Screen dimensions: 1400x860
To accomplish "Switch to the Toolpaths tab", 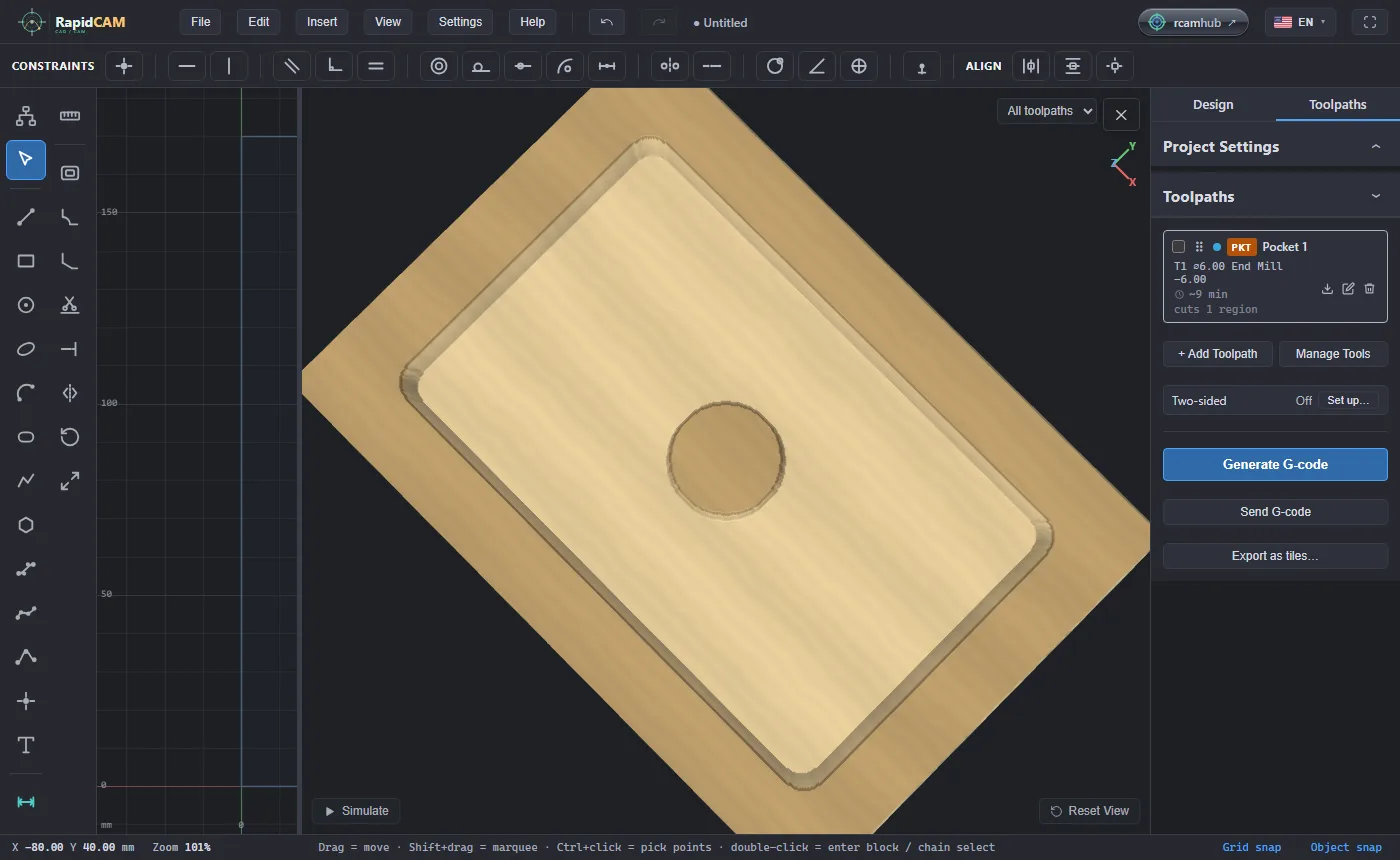I will pos(1338,104).
